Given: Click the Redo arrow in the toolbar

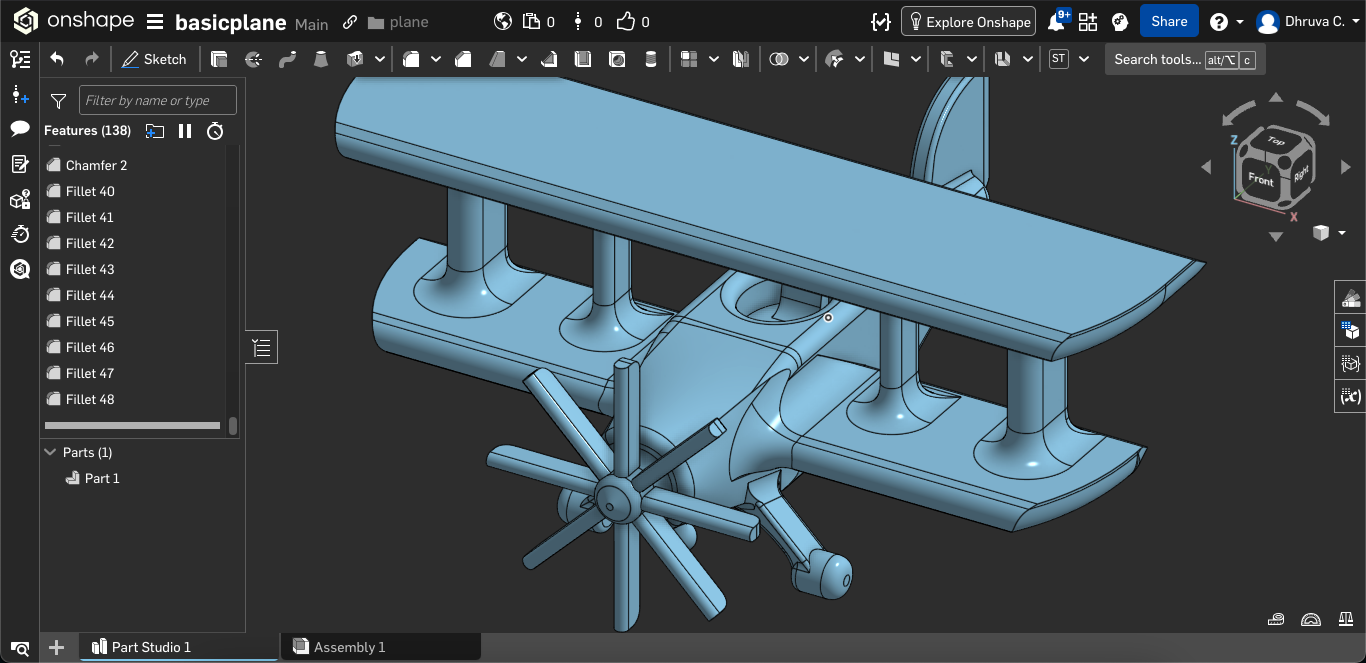Looking at the screenshot, I should pyautogui.click(x=92, y=59).
